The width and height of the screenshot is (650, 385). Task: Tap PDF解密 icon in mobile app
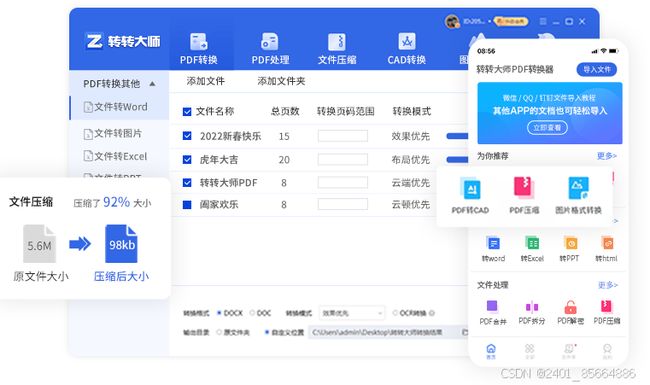point(570,307)
